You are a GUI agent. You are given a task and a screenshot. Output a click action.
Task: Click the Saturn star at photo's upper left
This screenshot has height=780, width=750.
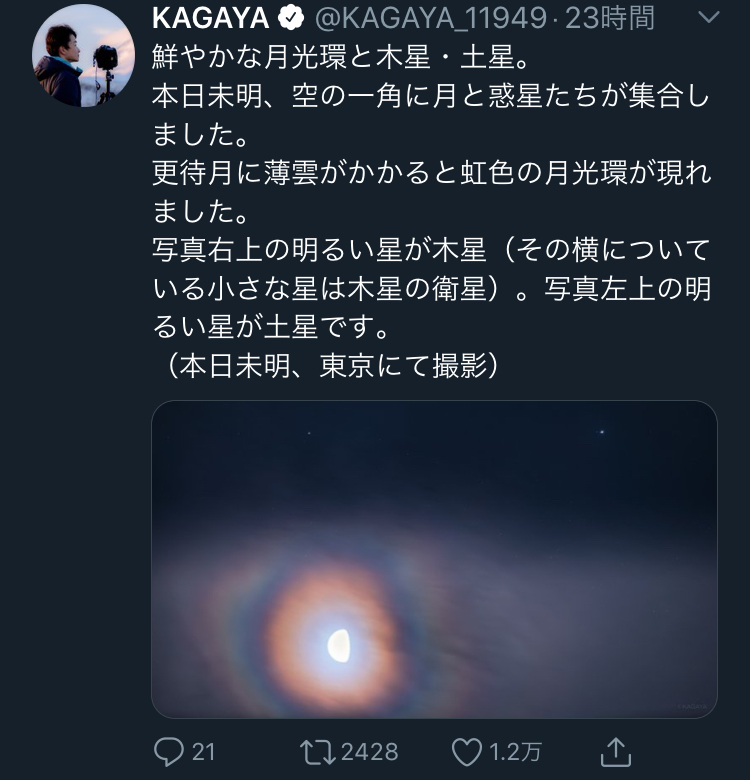point(309,433)
